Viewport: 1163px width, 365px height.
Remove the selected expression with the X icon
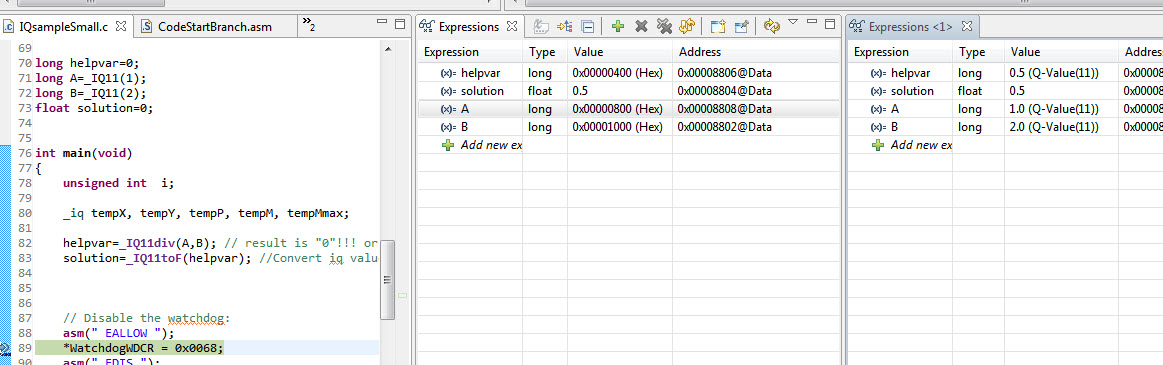point(642,27)
